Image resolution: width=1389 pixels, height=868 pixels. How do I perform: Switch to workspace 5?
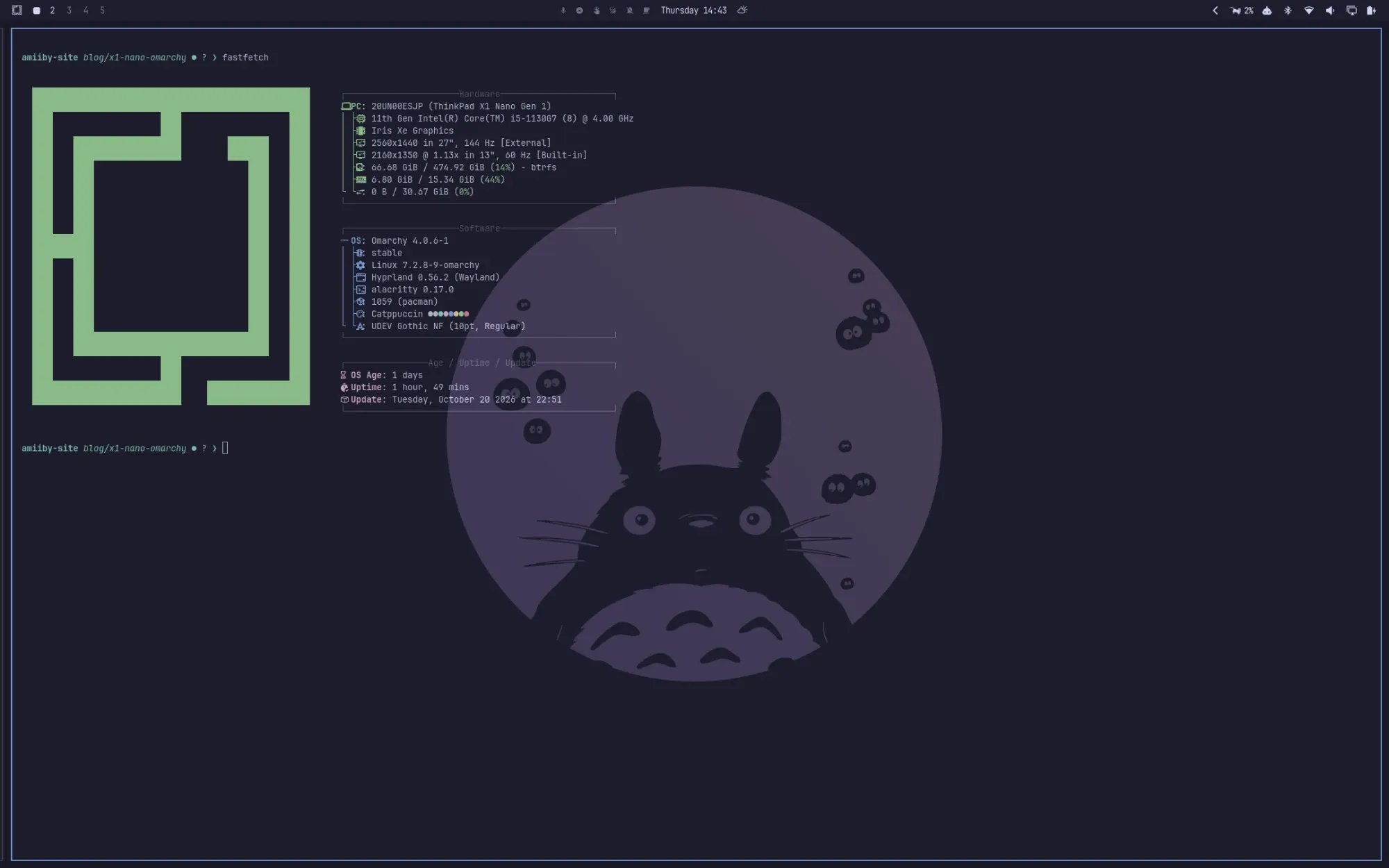pyautogui.click(x=102, y=10)
